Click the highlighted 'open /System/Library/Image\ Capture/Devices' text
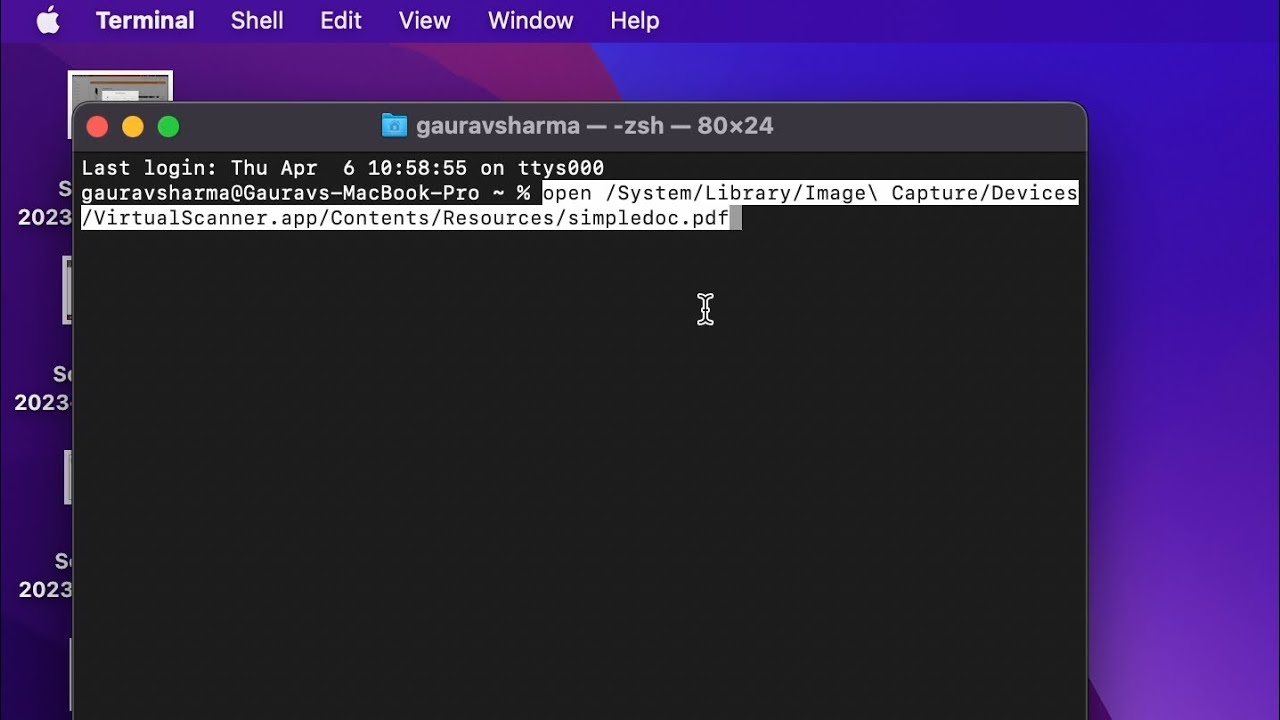The height and width of the screenshot is (720, 1280). pos(810,193)
